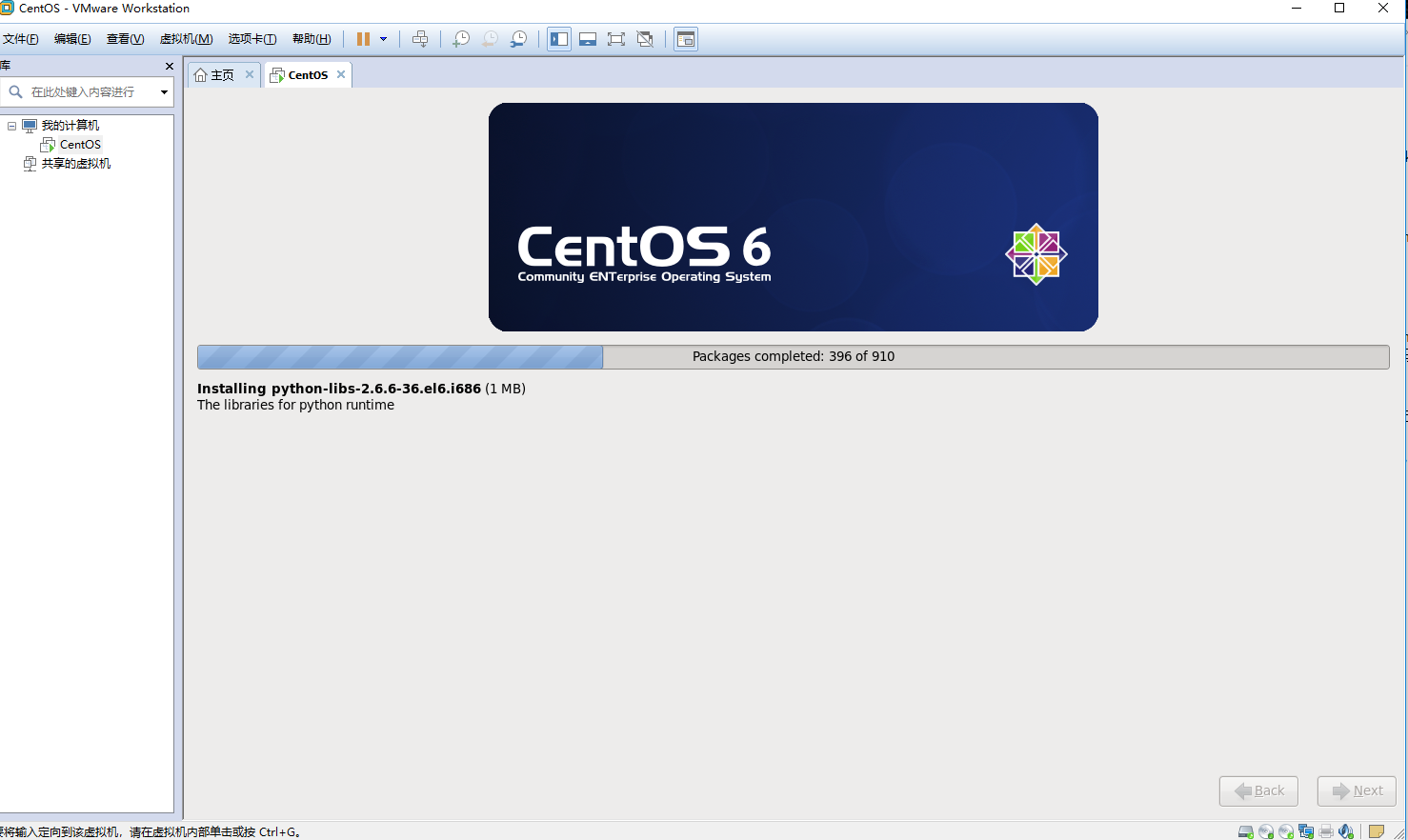Image resolution: width=1408 pixels, height=840 pixels.
Task: Open the library search filter dropdown arrow
Action: pos(164,92)
